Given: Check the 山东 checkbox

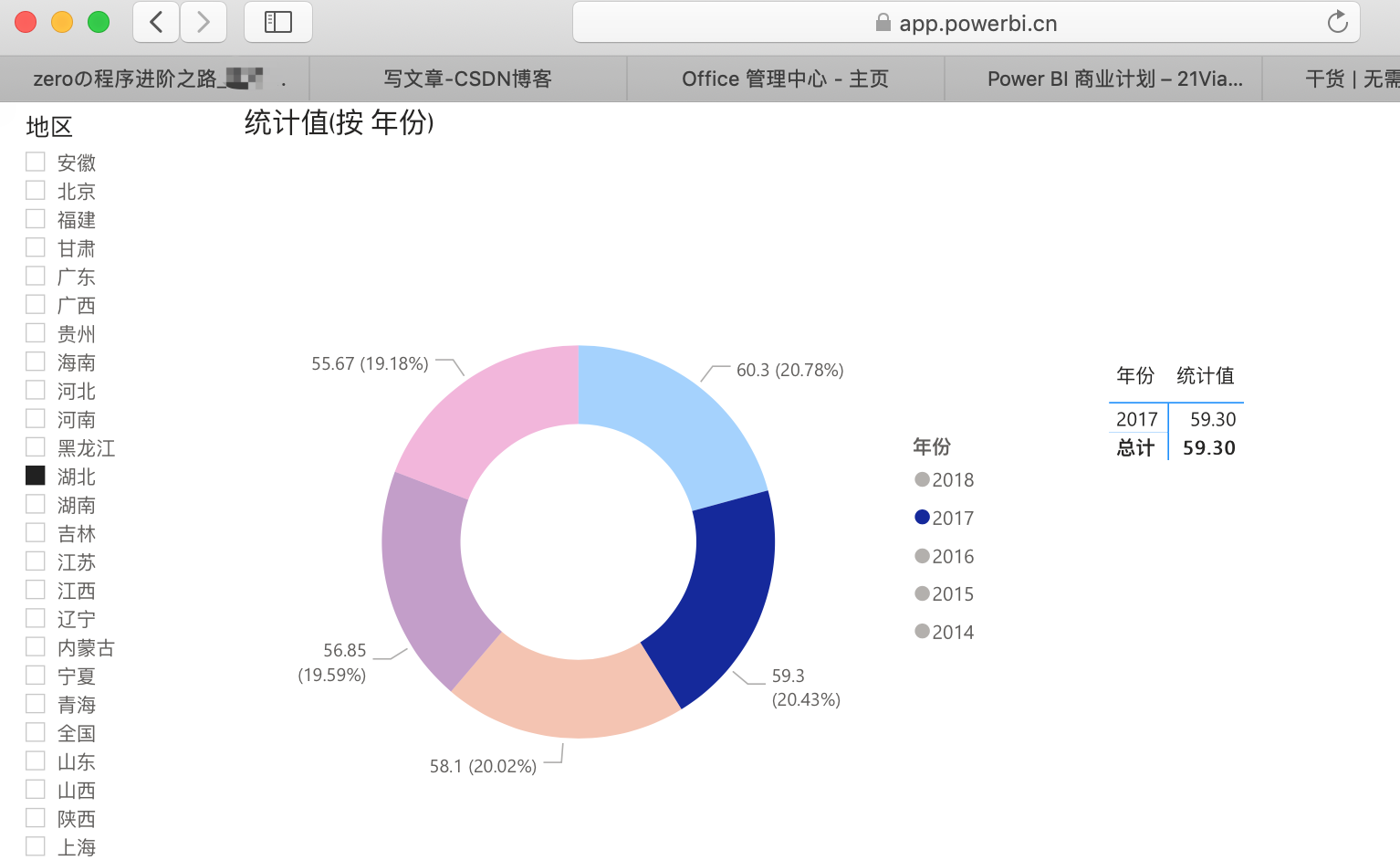Looking at the screenshot, I should pos(36,760).
